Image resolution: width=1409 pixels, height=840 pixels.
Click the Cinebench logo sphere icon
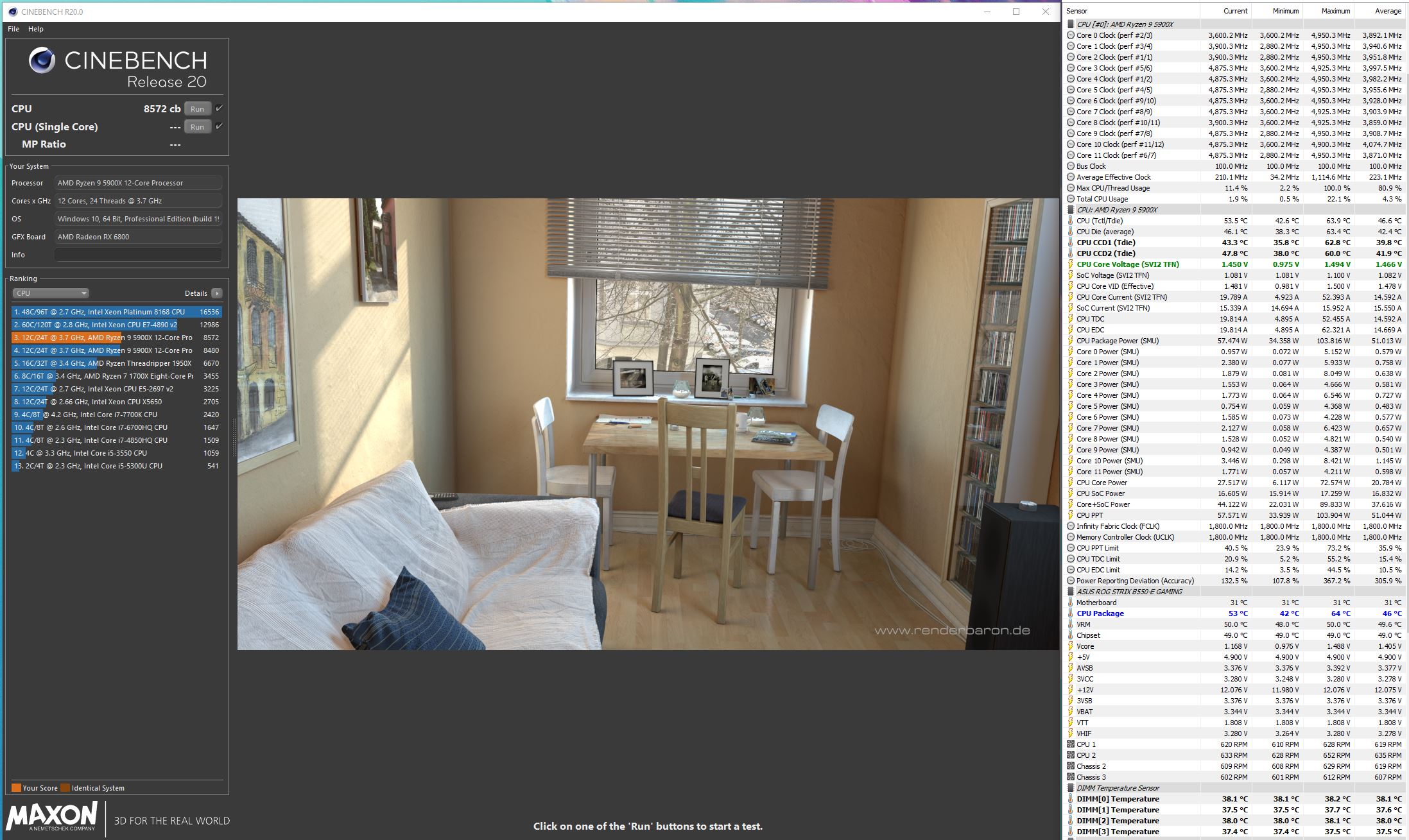coord(42,60)
